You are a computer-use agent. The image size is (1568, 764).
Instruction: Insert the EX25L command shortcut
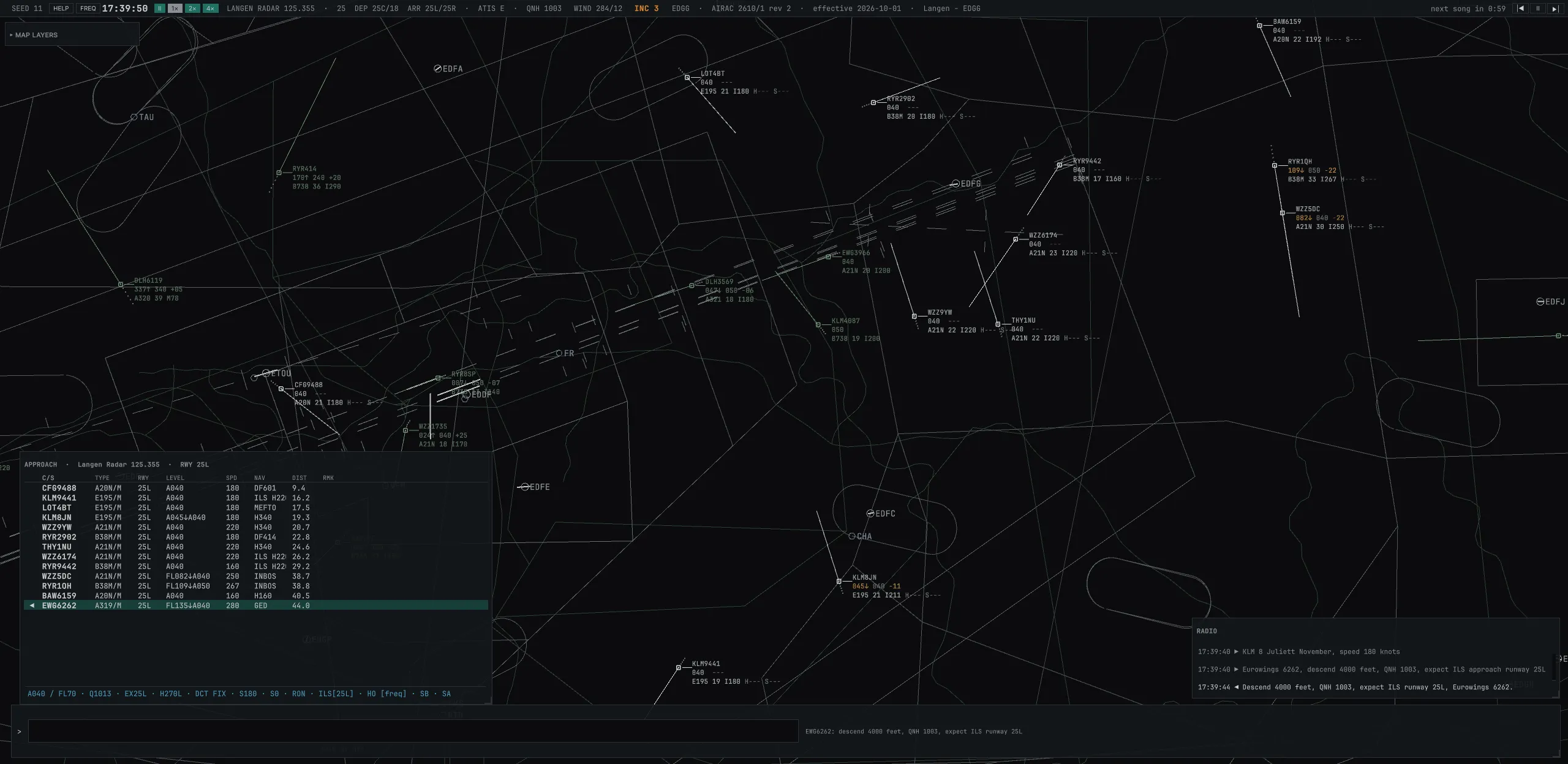tap(135, 694)
